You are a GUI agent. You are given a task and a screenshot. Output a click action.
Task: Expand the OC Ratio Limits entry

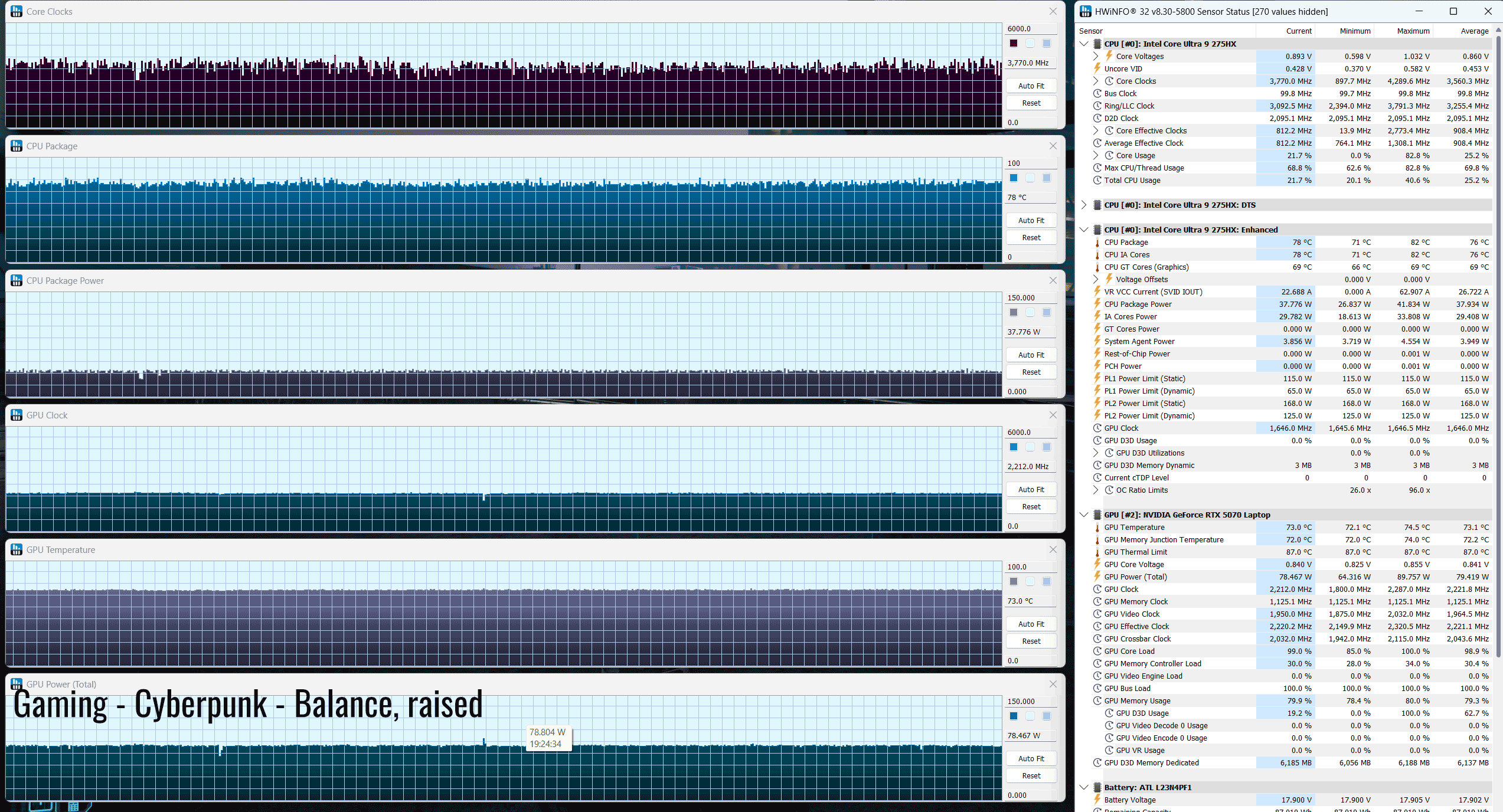click(1096, 490)
